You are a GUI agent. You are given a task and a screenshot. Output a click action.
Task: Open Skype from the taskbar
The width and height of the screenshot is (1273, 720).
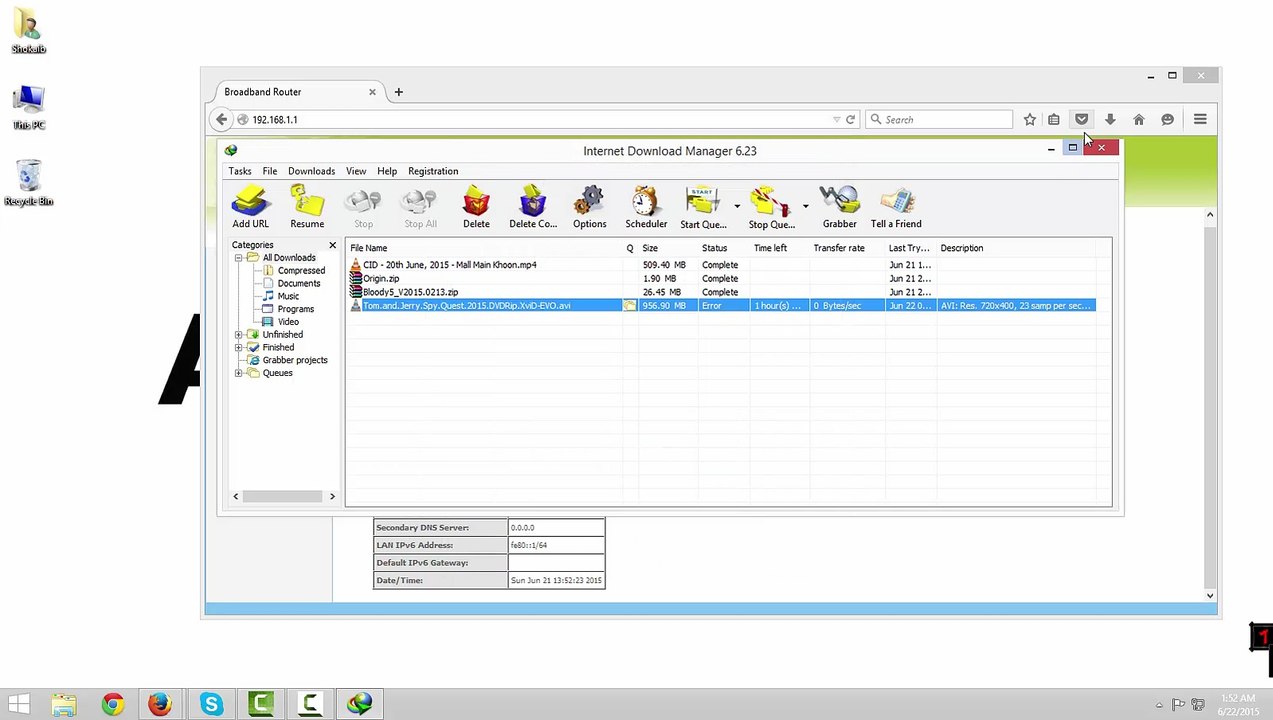(211, 705)
